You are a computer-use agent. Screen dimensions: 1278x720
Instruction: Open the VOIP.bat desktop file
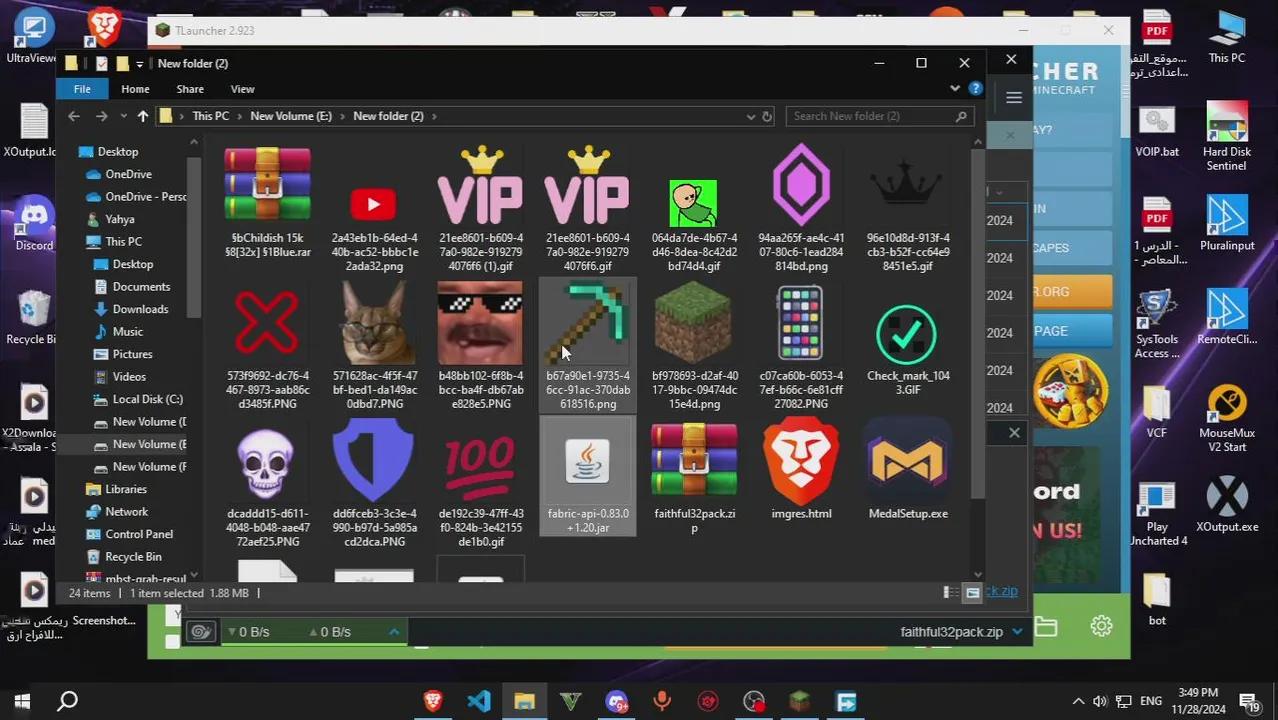[1157, 131]
